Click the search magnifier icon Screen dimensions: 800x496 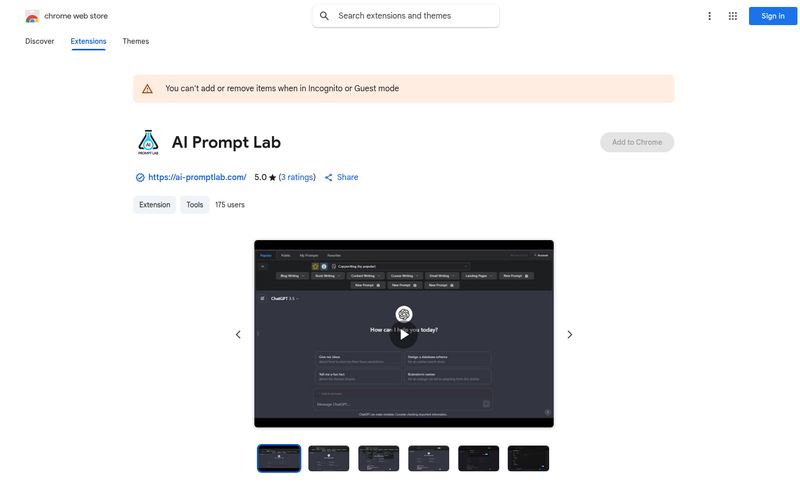[x=324, y=16]
